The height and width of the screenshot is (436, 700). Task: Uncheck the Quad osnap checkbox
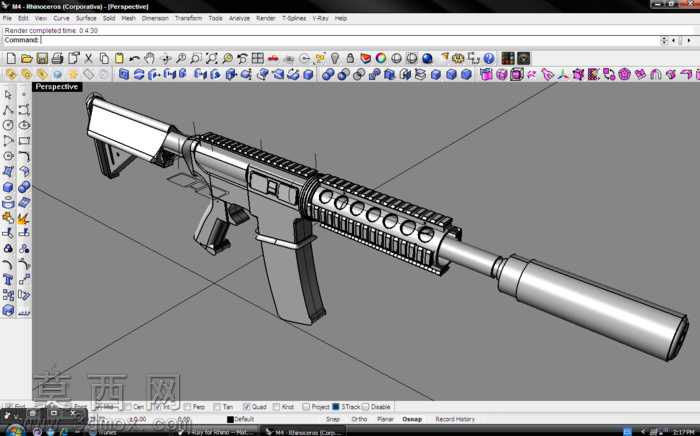[x=246, y=407]
